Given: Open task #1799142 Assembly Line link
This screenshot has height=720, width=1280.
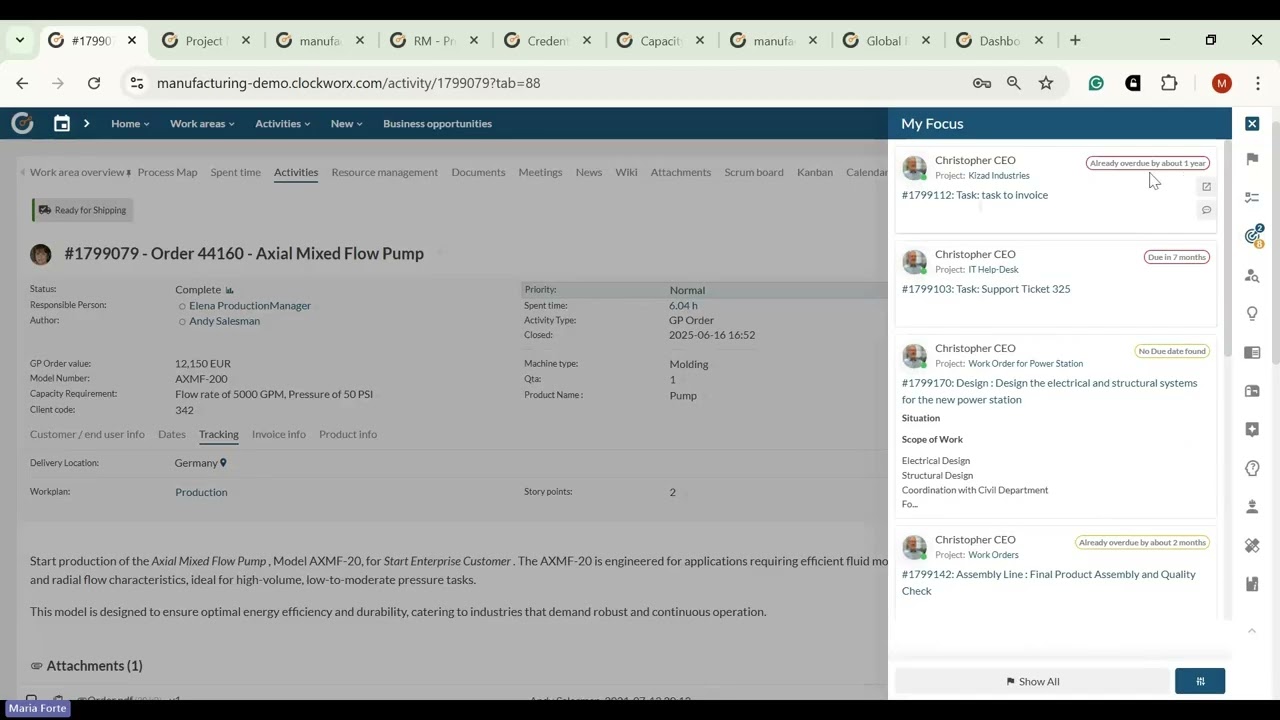Looking at the screenshot, I should (1049, 582).
